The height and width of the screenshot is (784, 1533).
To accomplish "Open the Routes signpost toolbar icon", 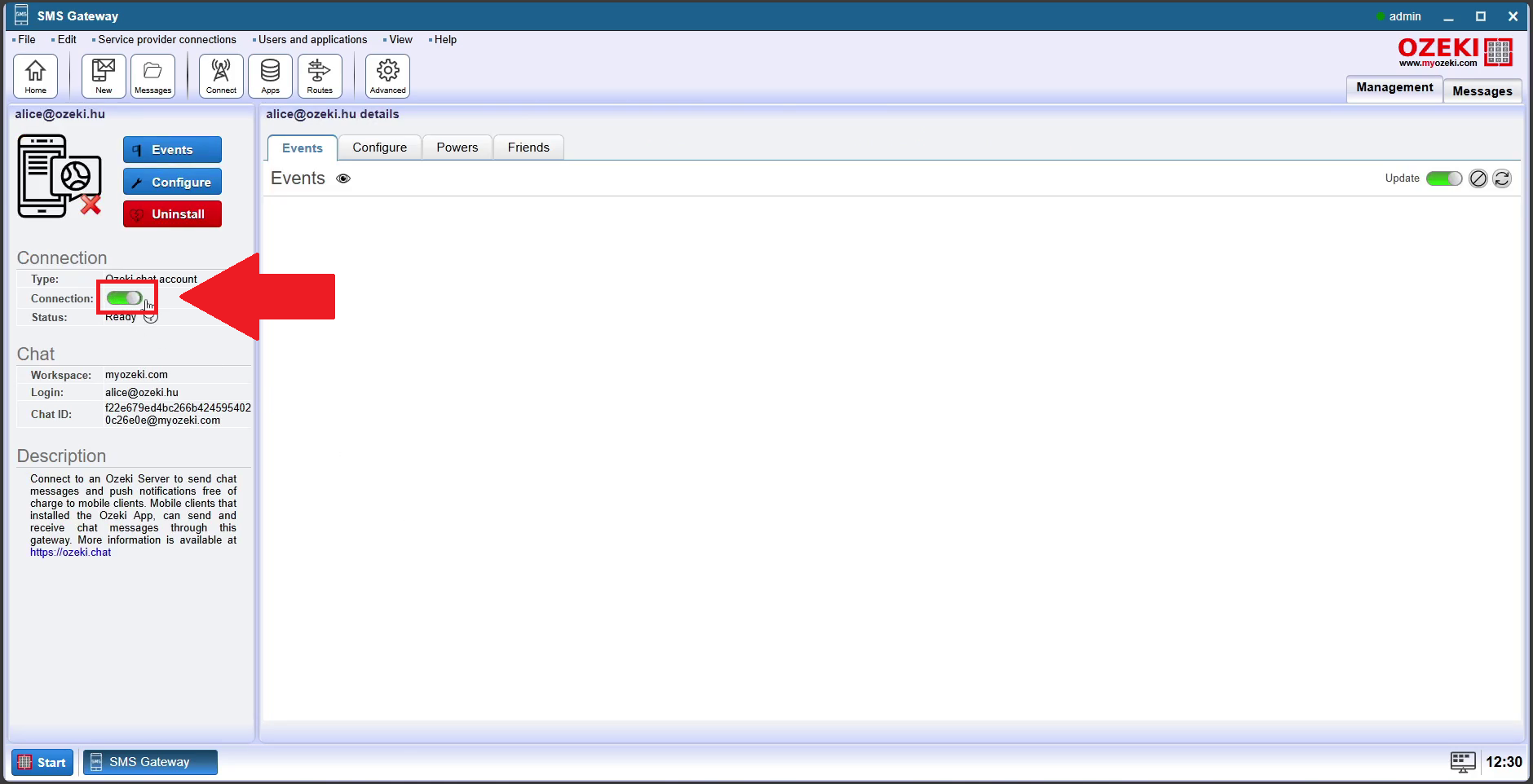I will coord(320,77).
